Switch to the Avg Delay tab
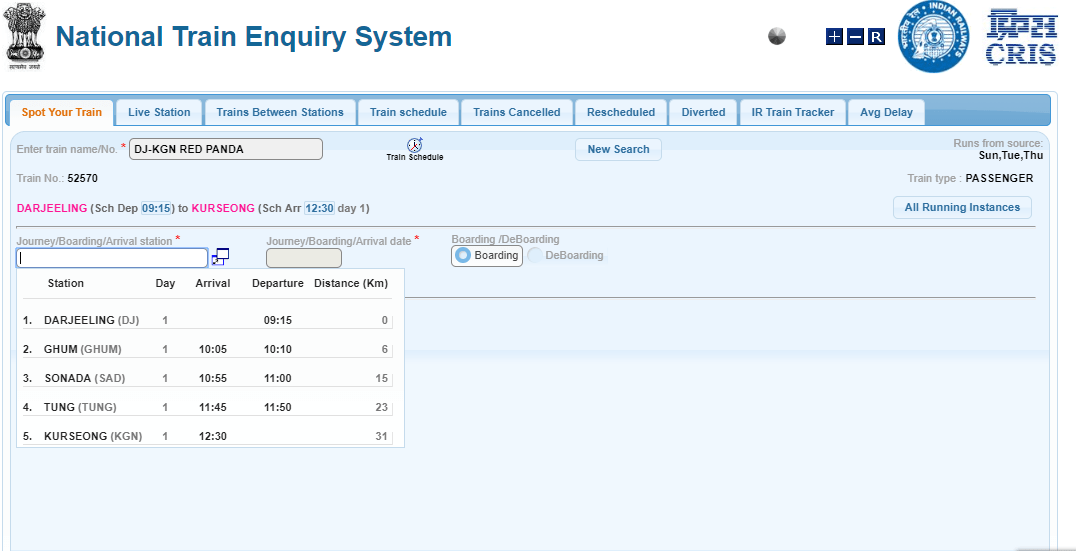The width and height of the screenshot is (1076, 551). (x=887, y=113)
